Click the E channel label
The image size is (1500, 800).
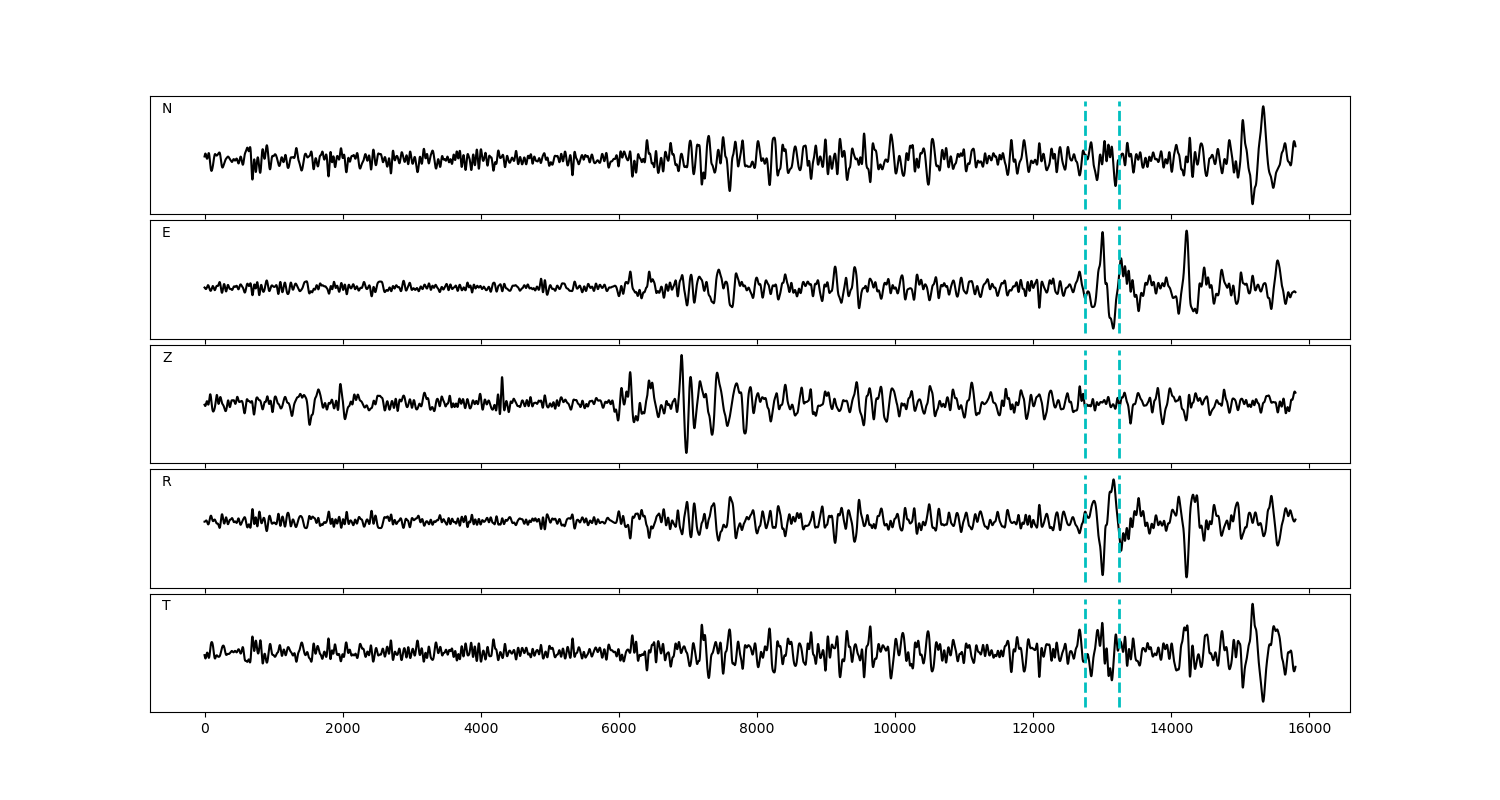166,233
